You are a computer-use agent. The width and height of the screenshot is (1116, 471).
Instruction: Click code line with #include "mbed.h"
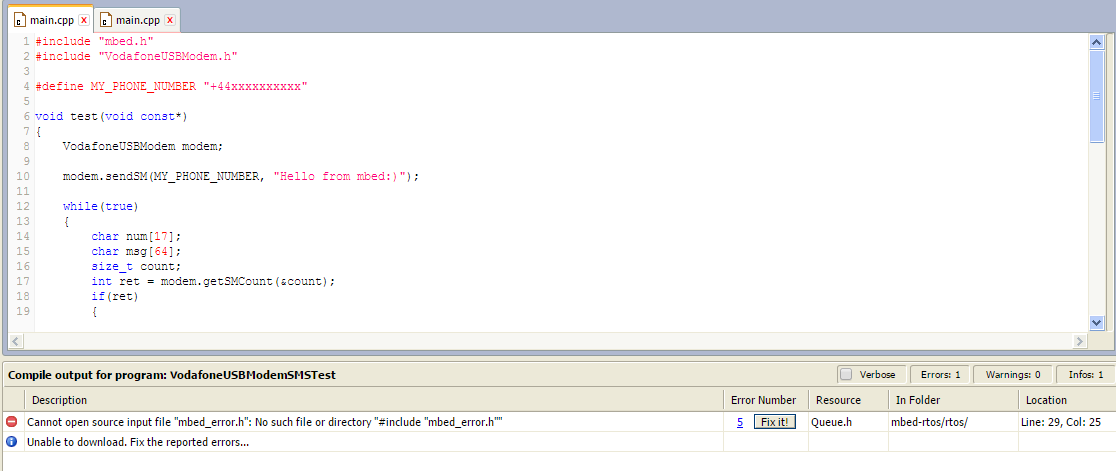coord(95,41)
